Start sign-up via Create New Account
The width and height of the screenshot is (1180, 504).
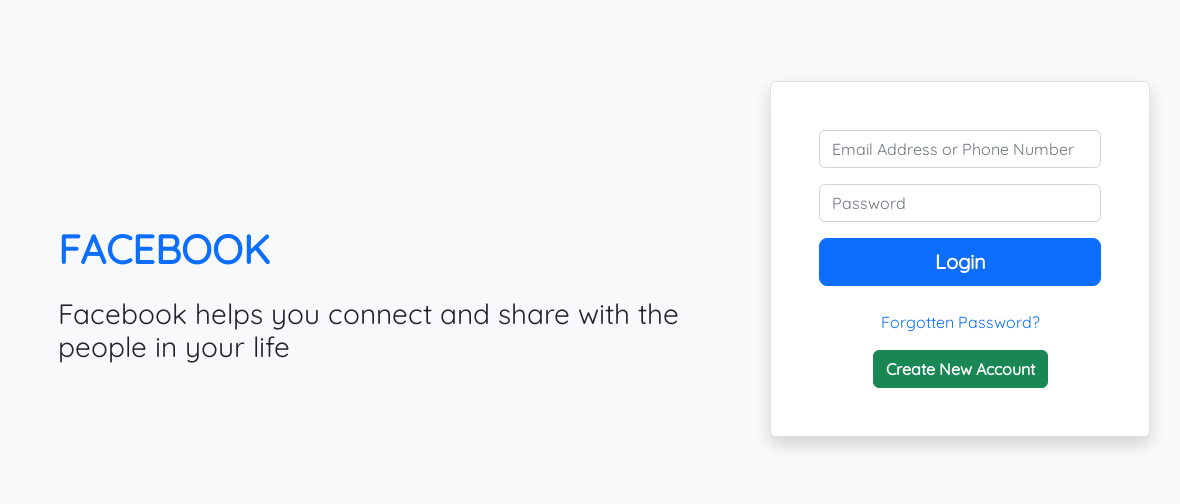[x=960, y=369]
